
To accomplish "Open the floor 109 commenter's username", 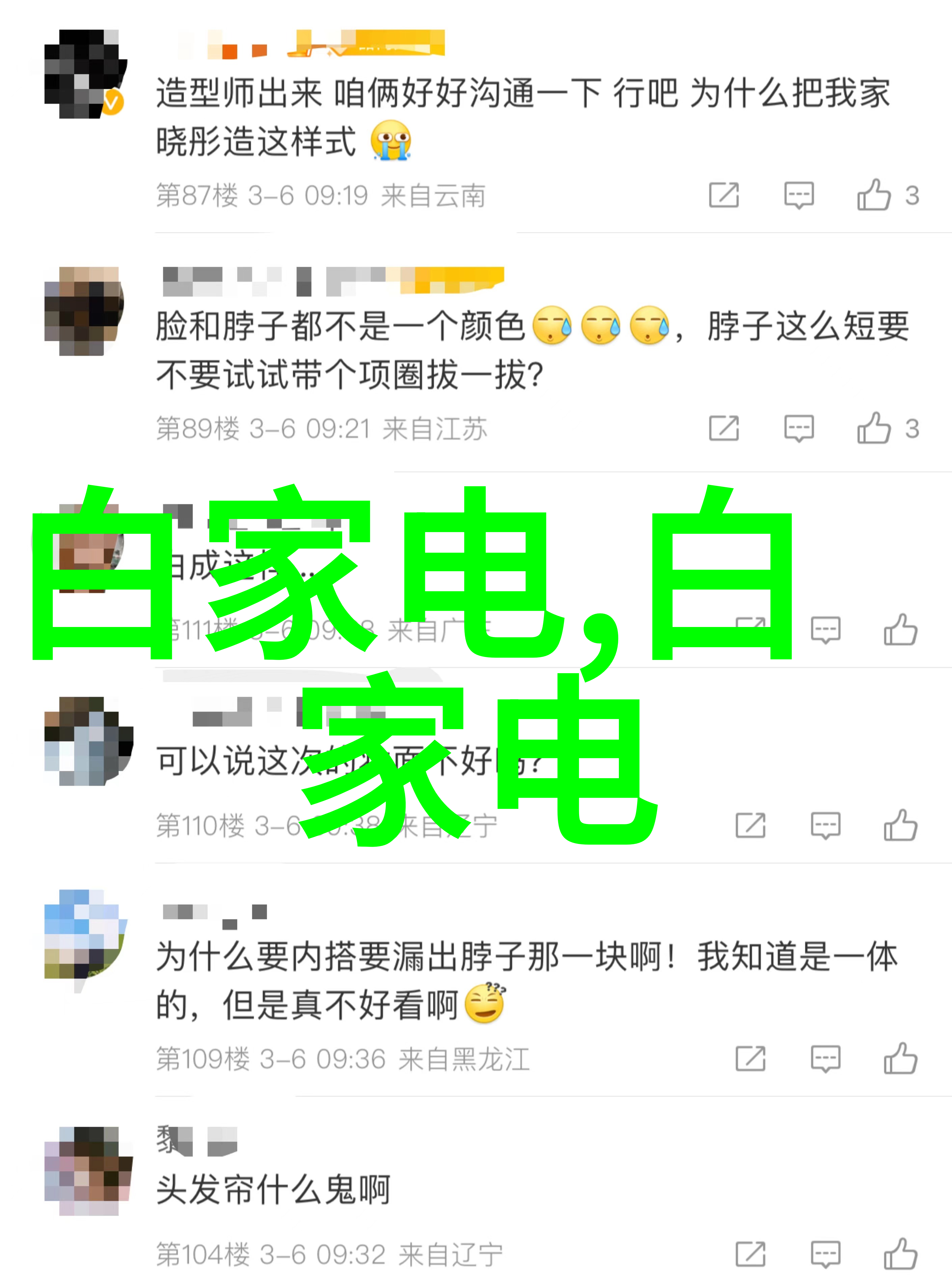I will (x=215, y=916).
